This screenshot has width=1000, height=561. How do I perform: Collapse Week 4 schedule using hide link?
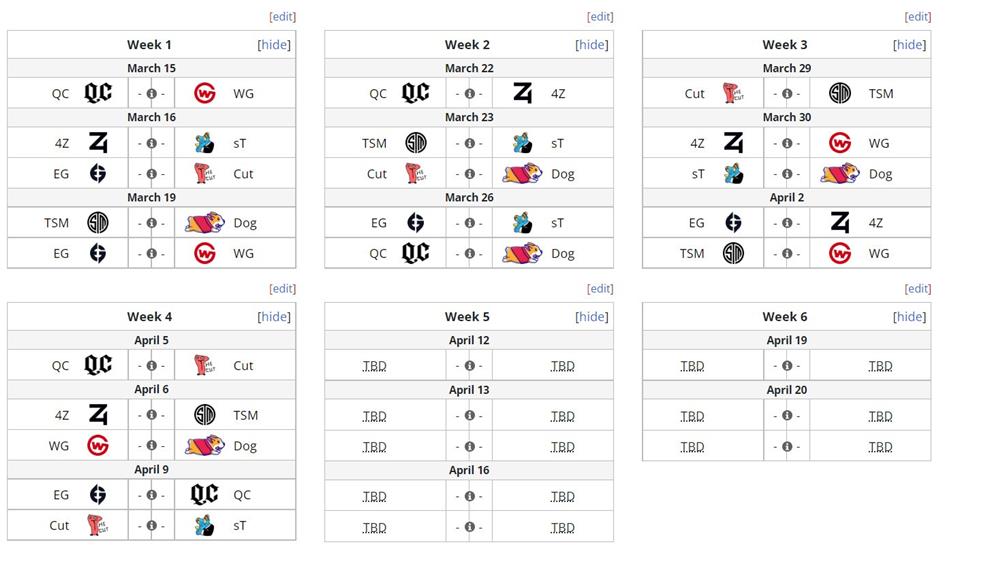pyautogui.click(x=274, y=317)
